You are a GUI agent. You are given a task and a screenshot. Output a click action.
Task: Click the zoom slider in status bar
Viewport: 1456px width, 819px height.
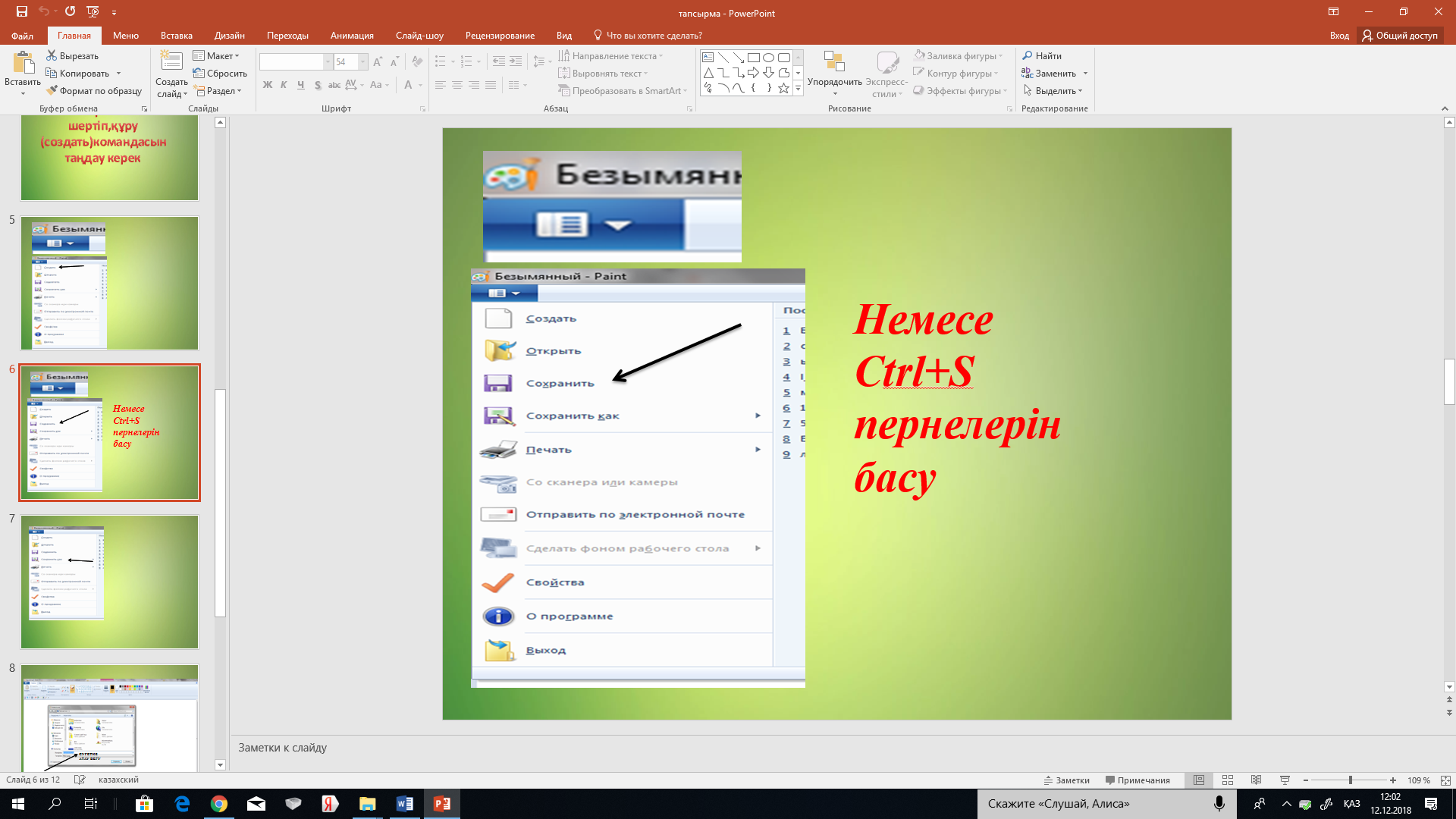click(x=1350, y=780)
